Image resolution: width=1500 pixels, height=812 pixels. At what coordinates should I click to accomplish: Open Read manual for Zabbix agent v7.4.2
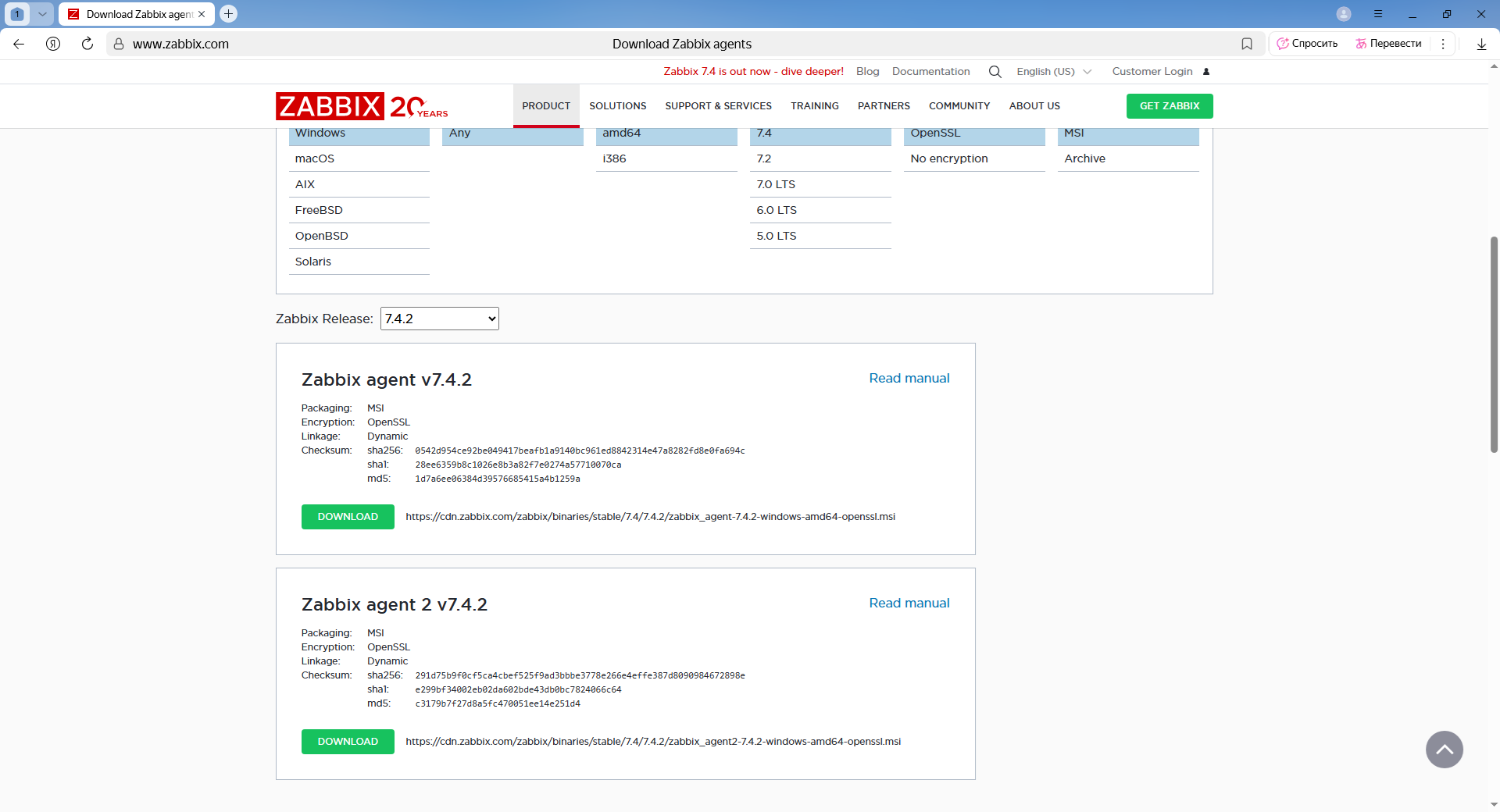tap(909, 378)
